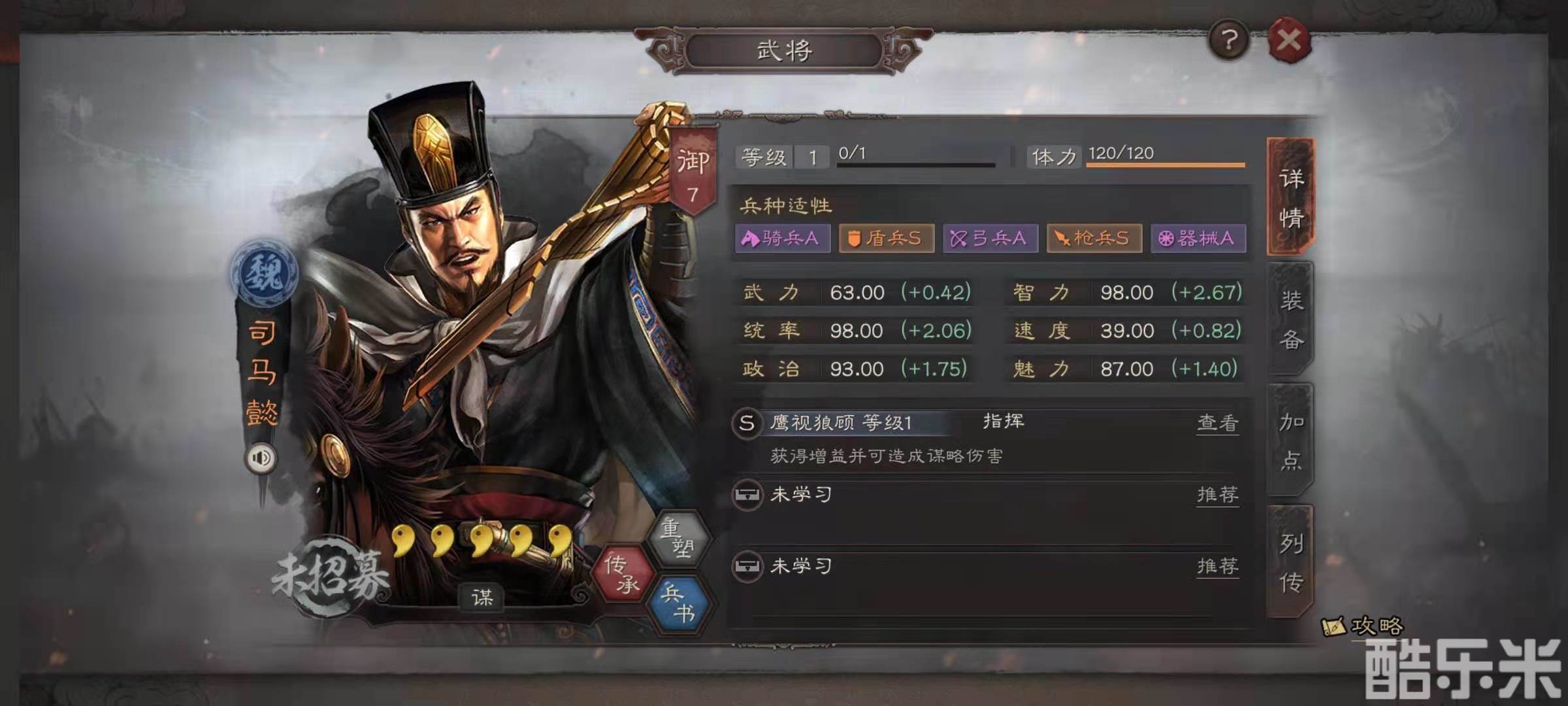Toggle Sima Yi's voice speaker icon

click(261, 458)
